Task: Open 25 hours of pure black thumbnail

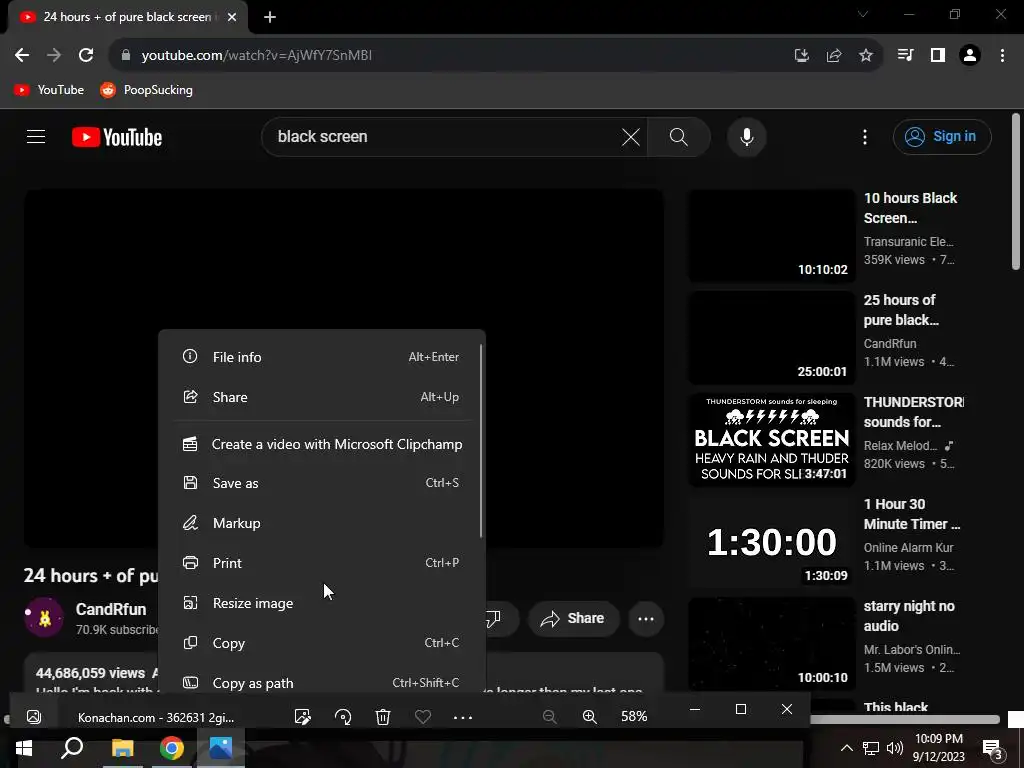Action: point(771,338)
